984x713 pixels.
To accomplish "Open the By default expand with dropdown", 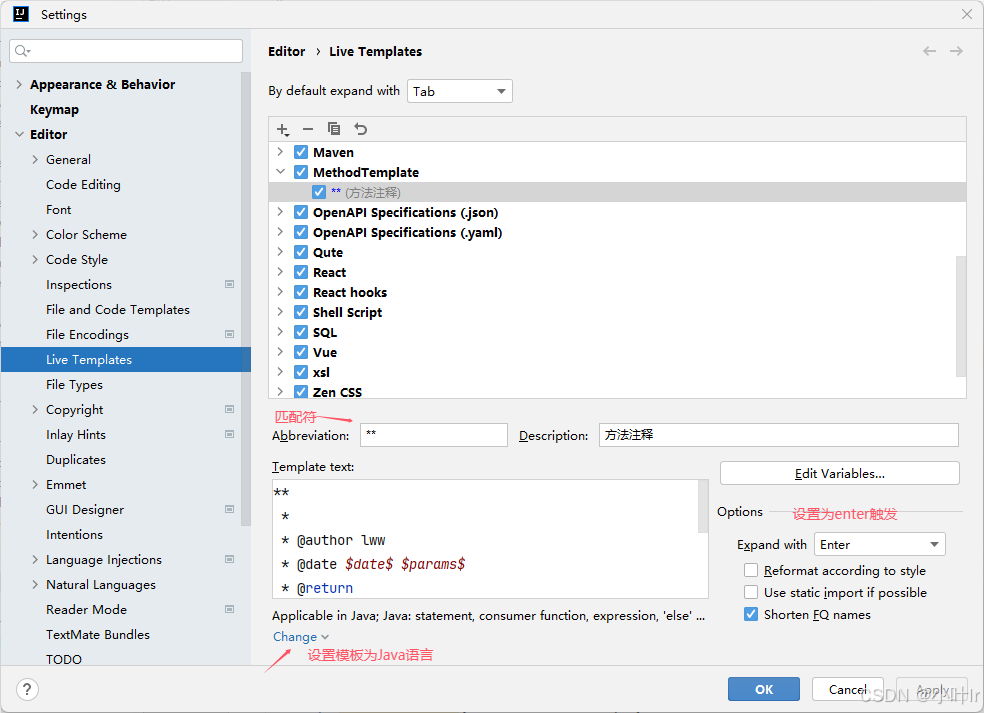I will pyautogui.click(x=459, y=91).
